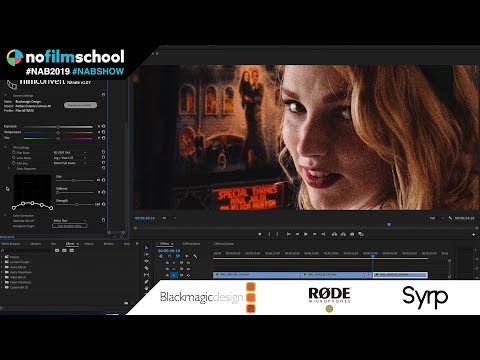480x360 pixels.
Task: Export frame with camera icon
Action: coord(352,234)
